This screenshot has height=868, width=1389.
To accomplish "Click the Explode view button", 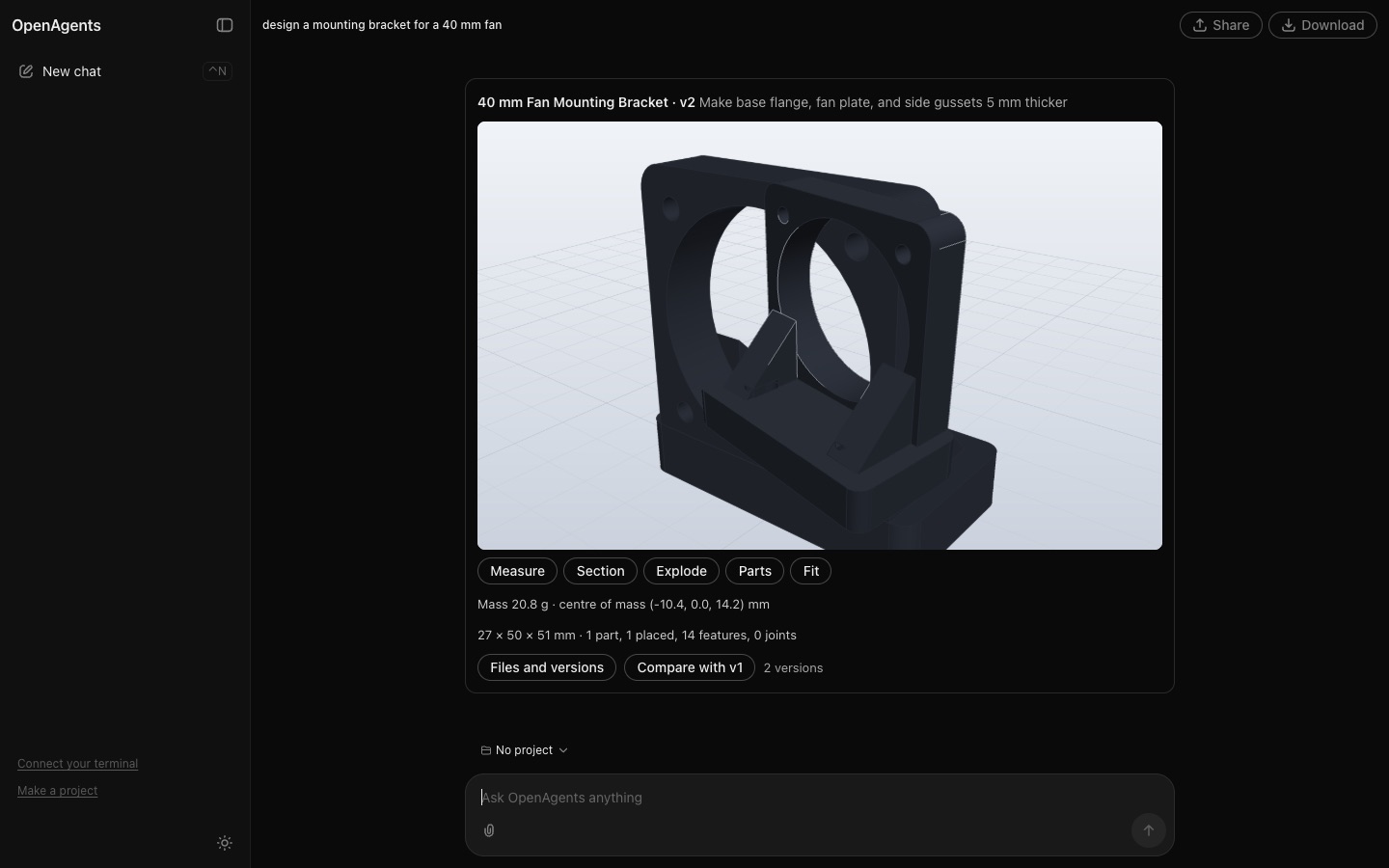I will click(681, 571).
